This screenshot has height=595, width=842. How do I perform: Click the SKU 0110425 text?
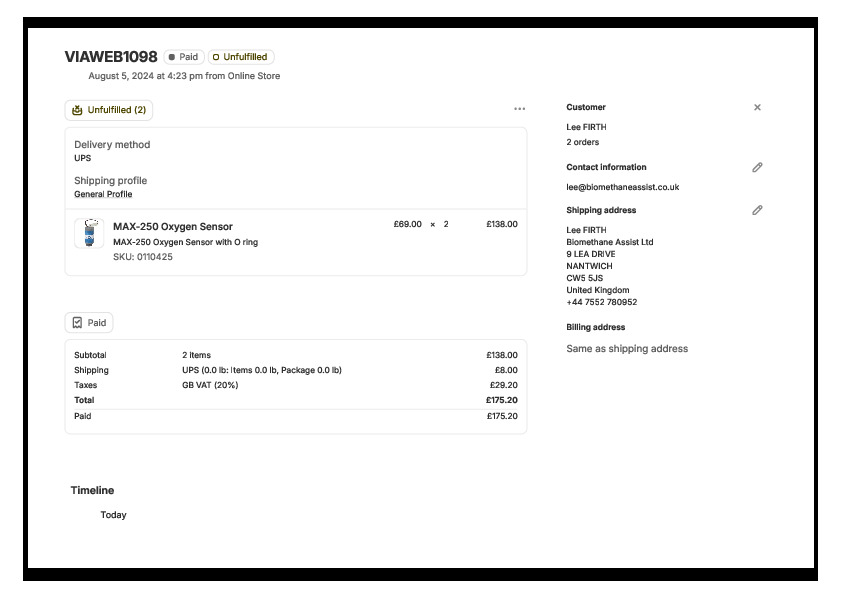click(x=142, y=257)
